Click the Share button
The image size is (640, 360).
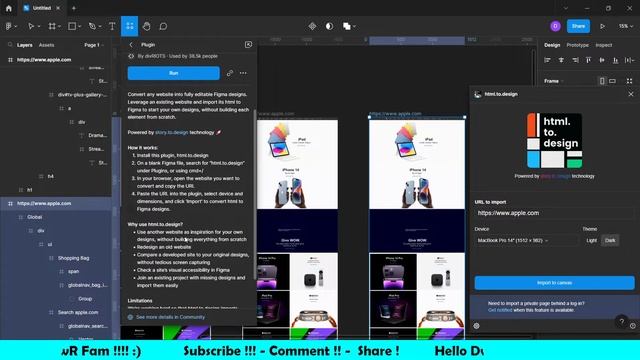pos(578,26)
